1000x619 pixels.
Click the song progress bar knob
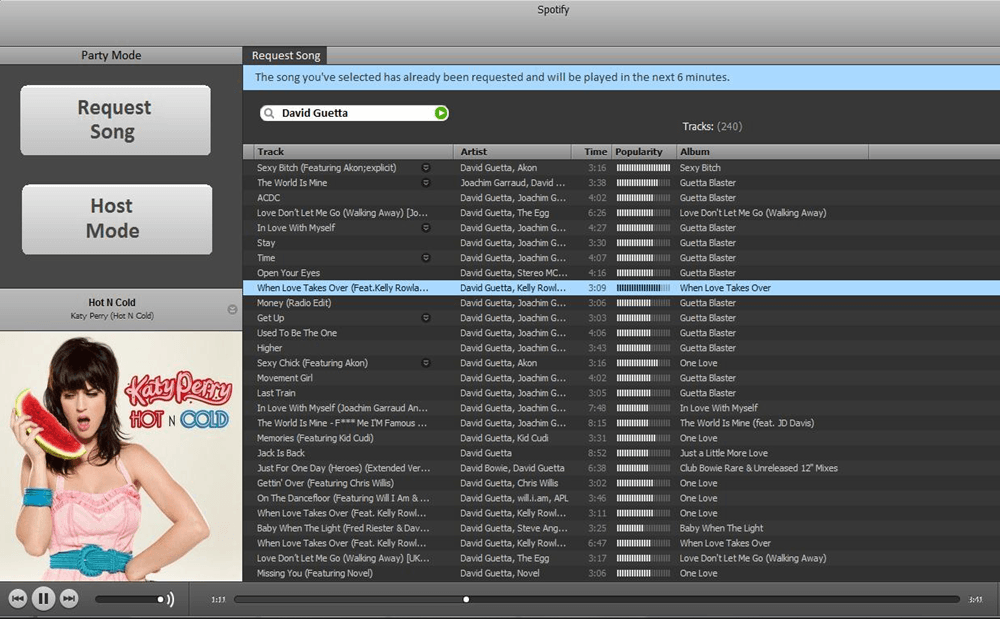coord(466,599)
